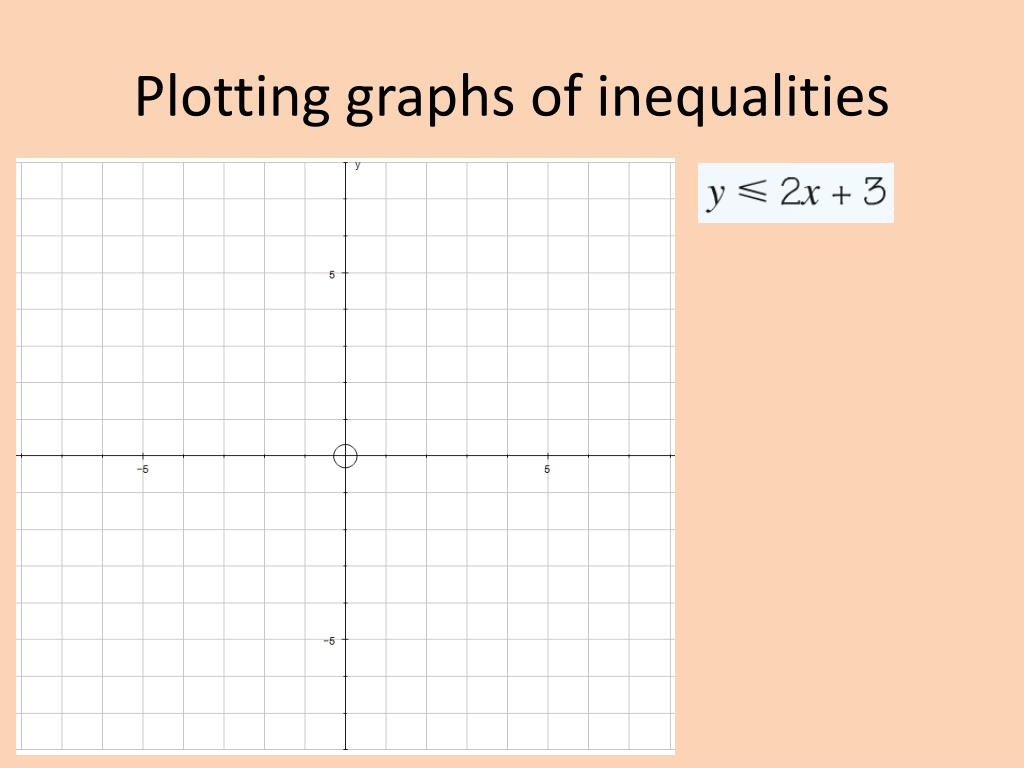Click the word Plotting in the title

point(232,97)
